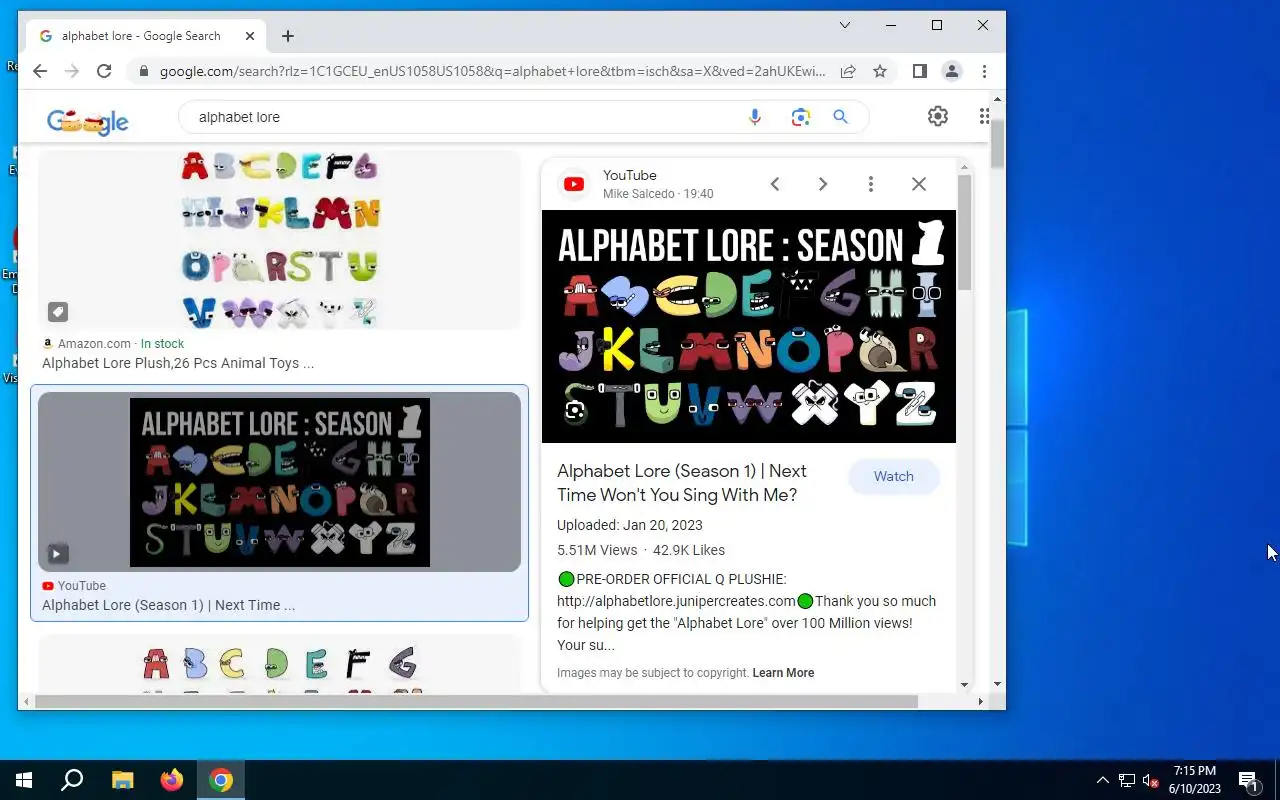Viewport: 1280px width, 800px height.
Task: Open the tab search chevron
Action: point(845,25)
